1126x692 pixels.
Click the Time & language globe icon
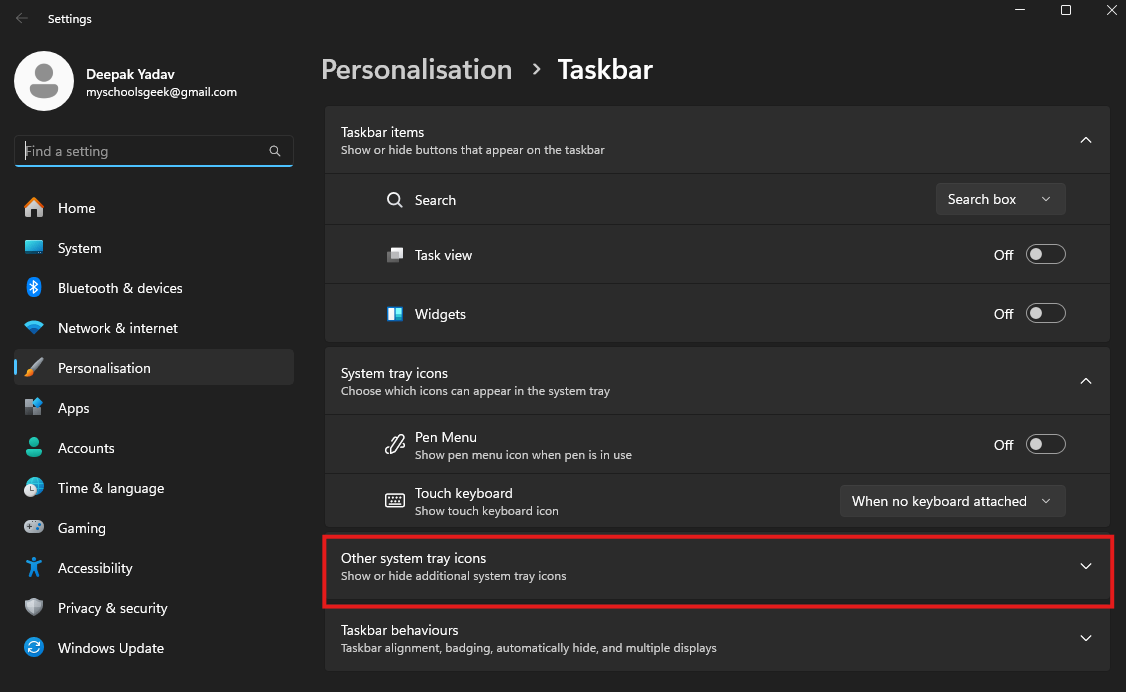click(34, 488)
